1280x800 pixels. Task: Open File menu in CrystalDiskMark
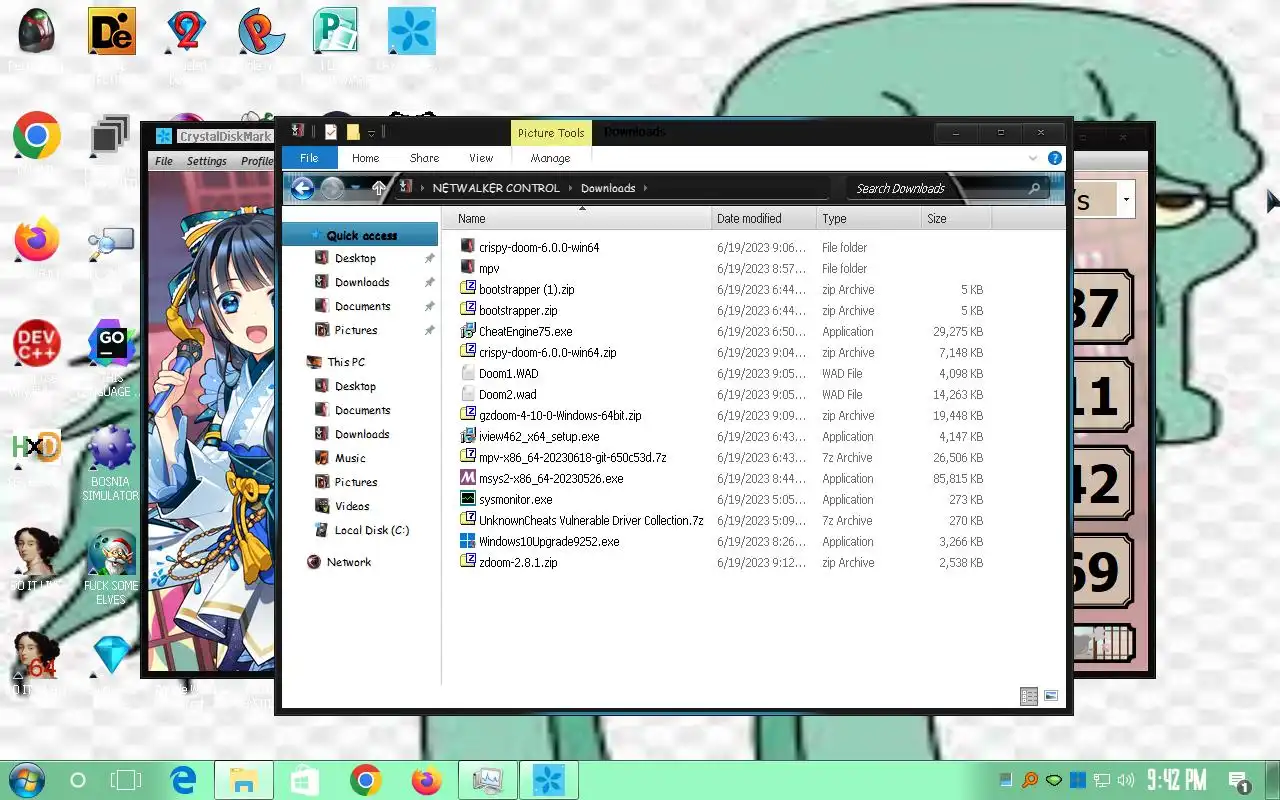pyautogui.click(x=164, y=161)
